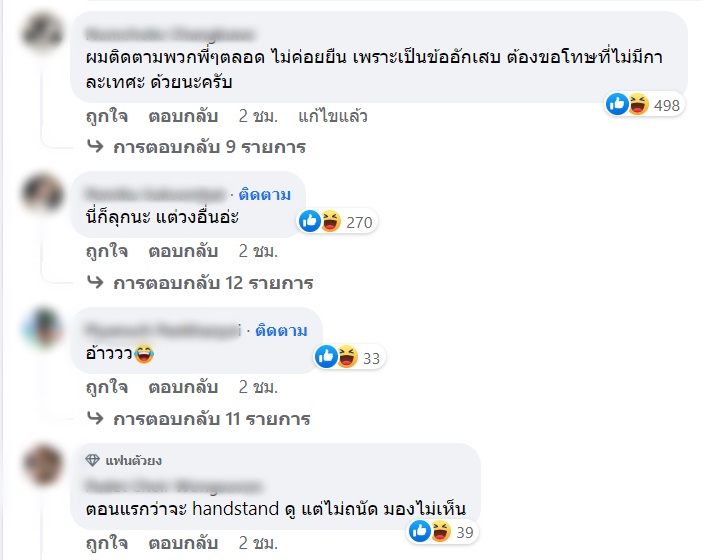Open the second commenter's avatar
706x560 pixels.
point(44,190)
